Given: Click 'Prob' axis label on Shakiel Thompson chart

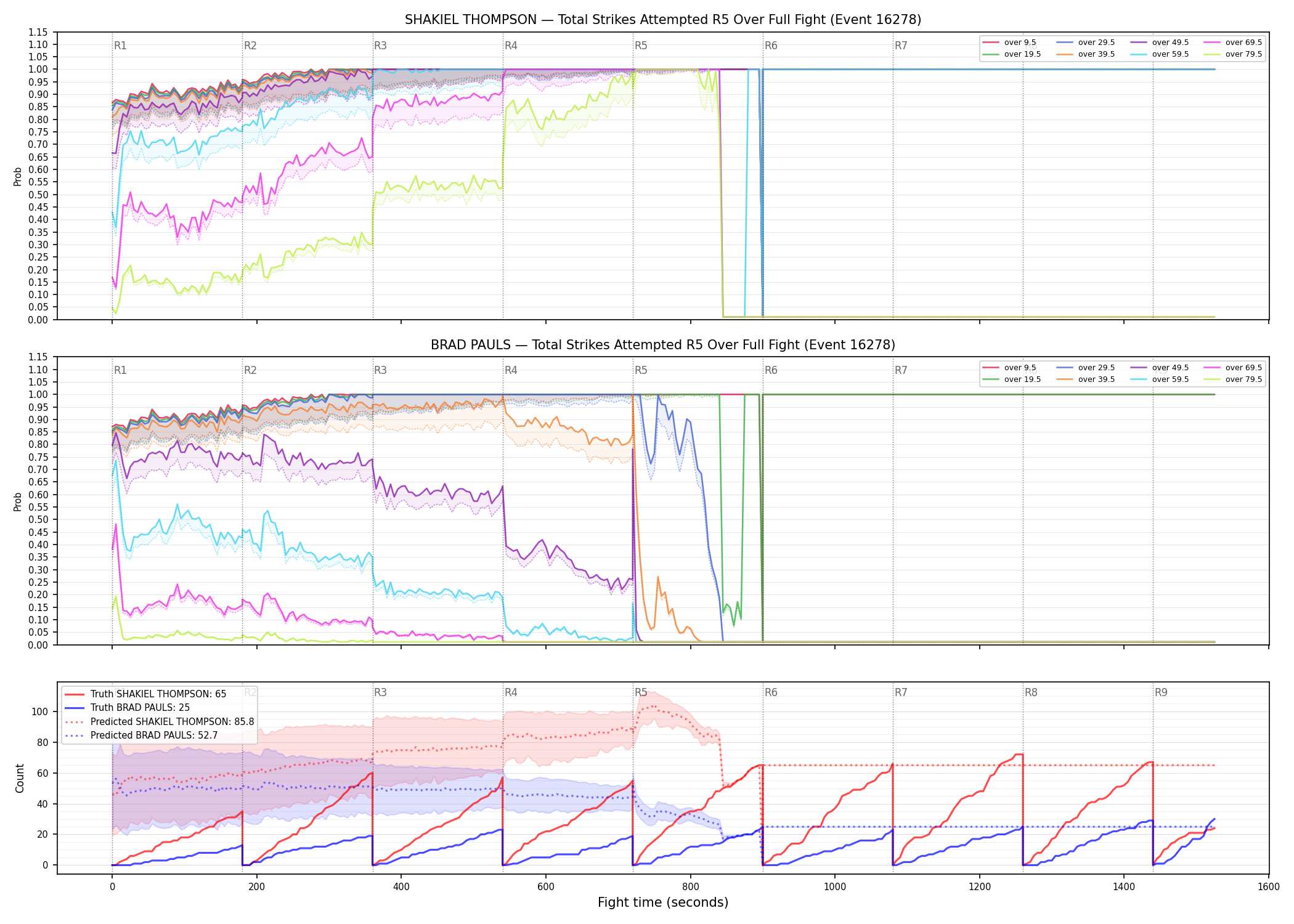Looking at the screenshot, I should (x=18, y=177).
